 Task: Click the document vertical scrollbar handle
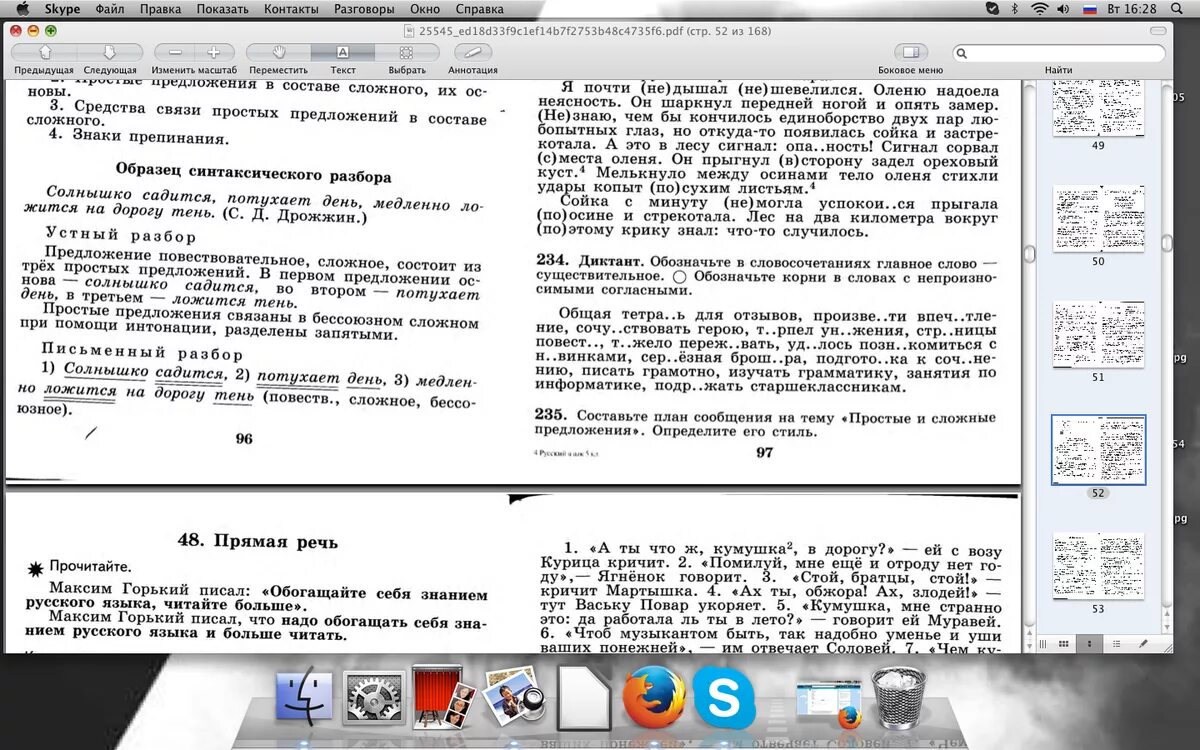[1029, 254]
